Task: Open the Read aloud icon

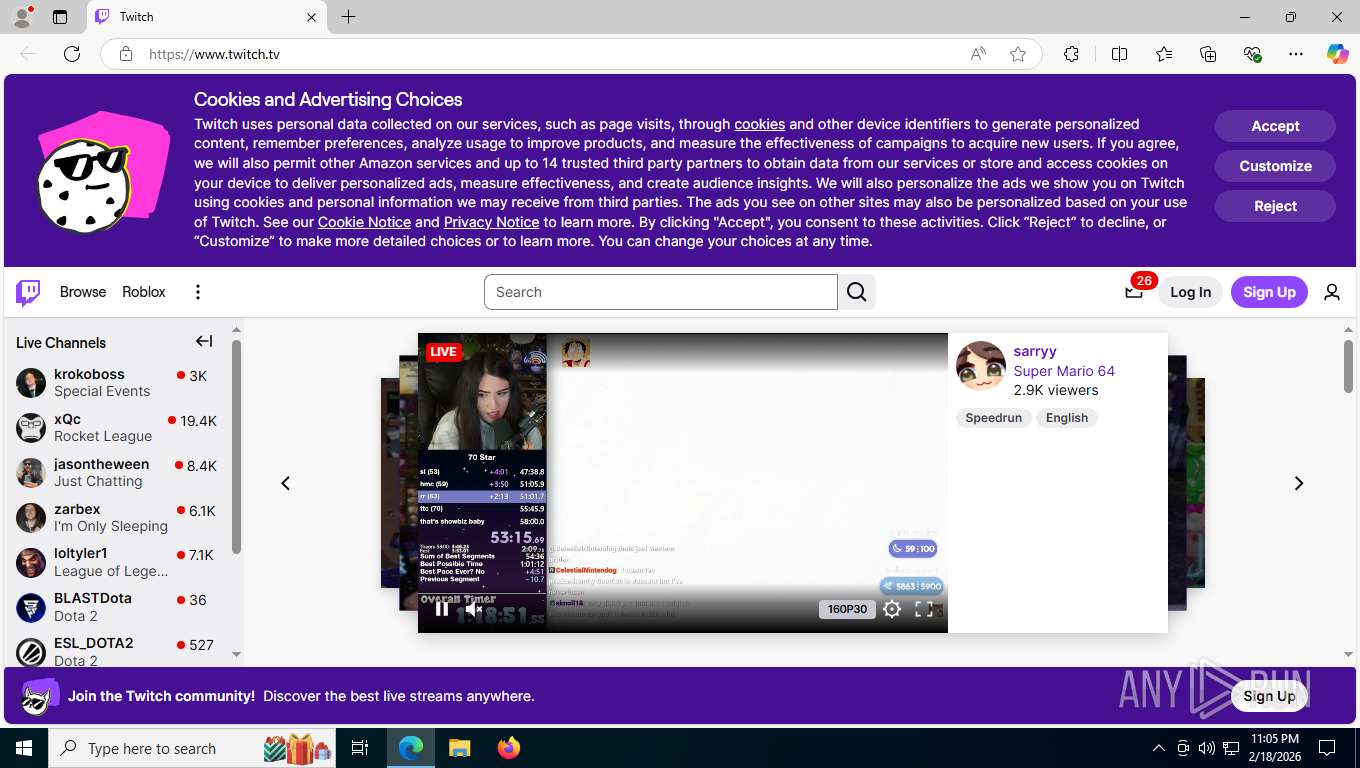Action: tap(978, 54)
